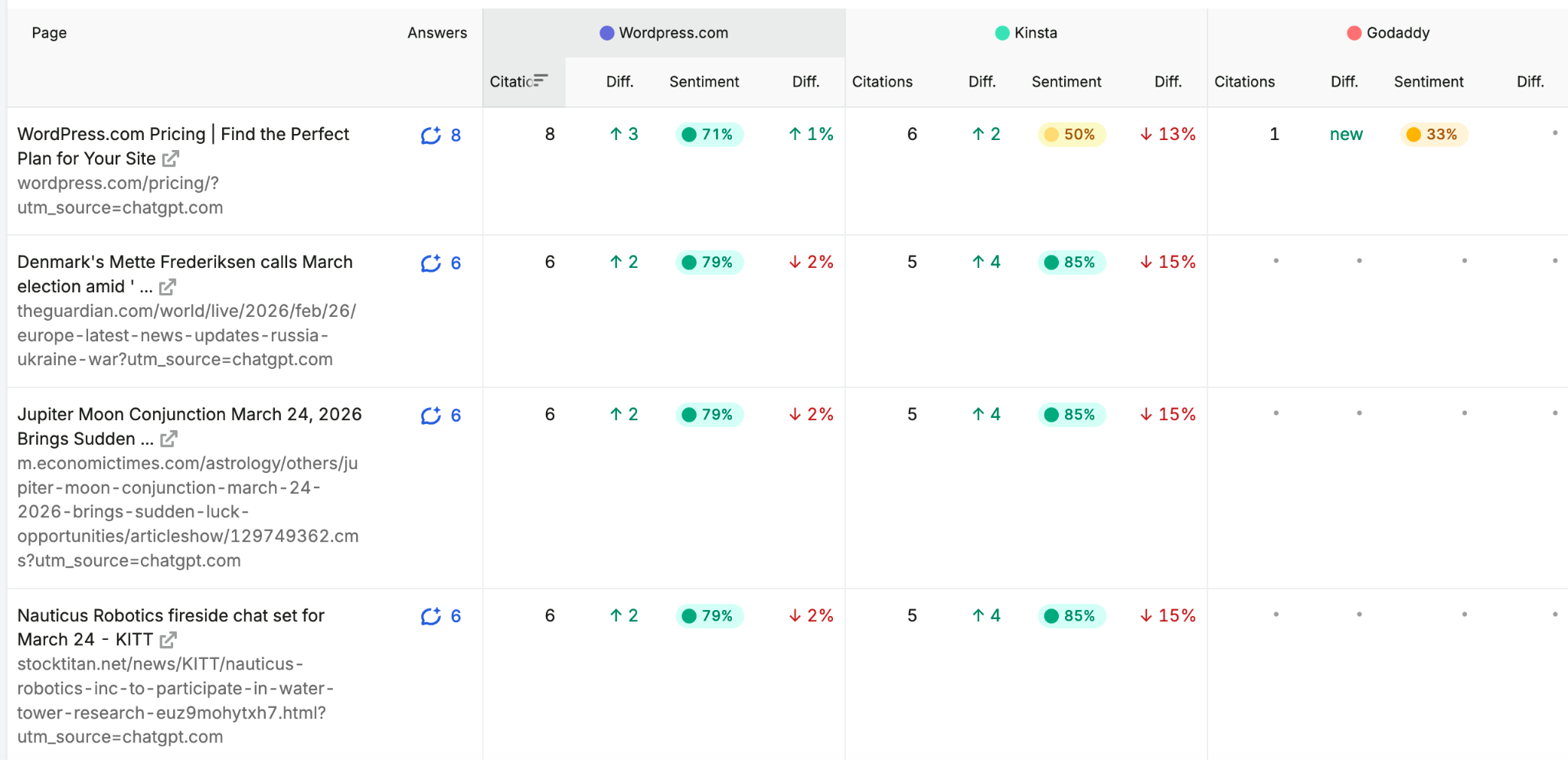
Task: Click the 50% Kinsta sentiment badge
Action: tap(1071, 135)
